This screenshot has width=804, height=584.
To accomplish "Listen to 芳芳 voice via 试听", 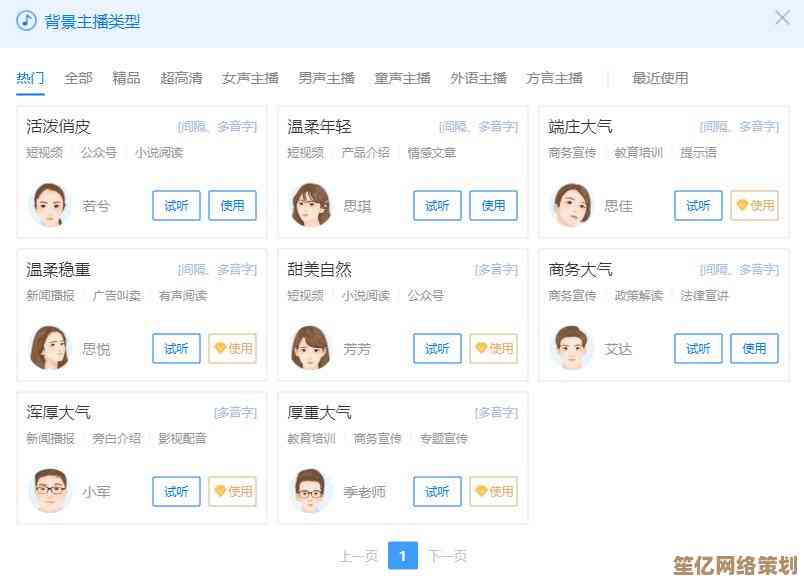I will (x=437, y=348).
